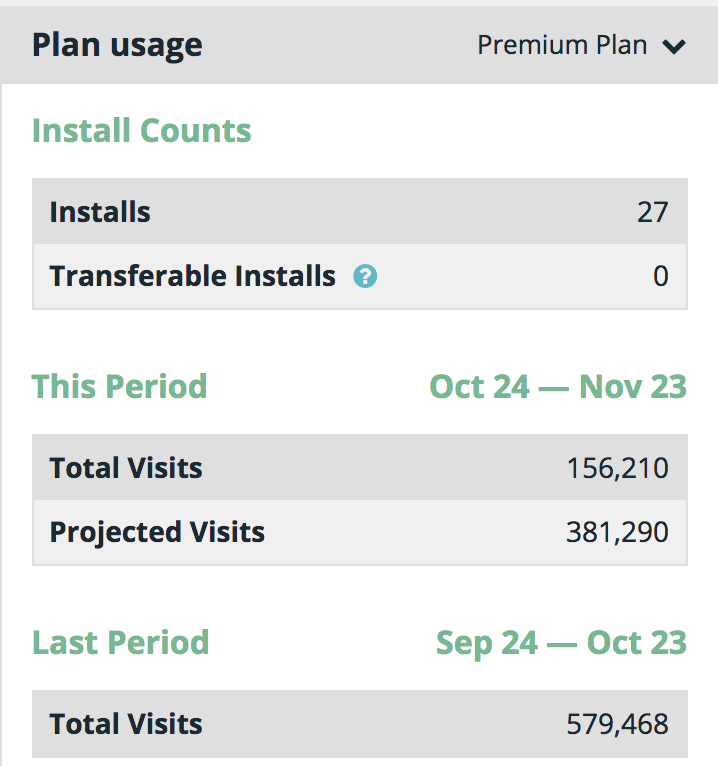Screen dimensions: 718x766
Task: Click the Plan usage panel title
Action: pyautogui.click(x=117, y=45)
